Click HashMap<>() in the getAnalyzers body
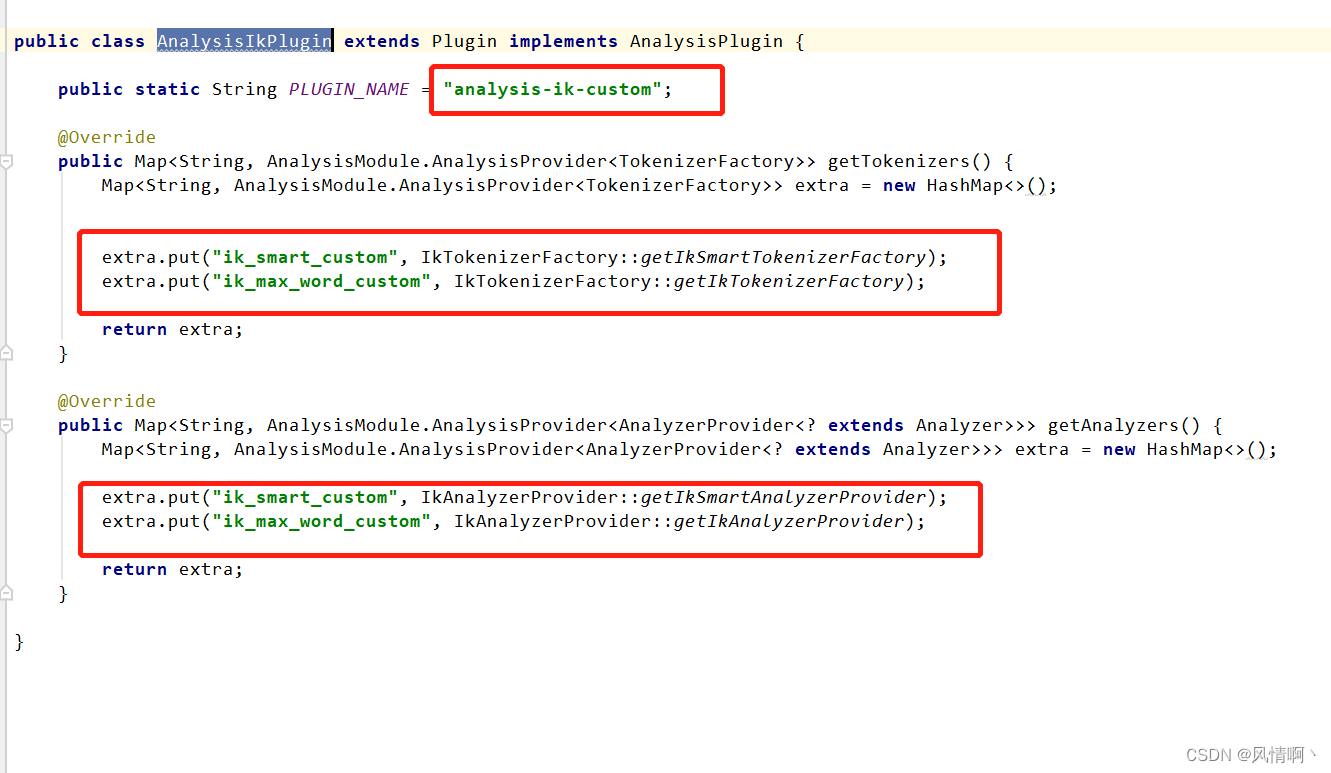This screenshot has height=773, width=1331. click(1206, 449)
